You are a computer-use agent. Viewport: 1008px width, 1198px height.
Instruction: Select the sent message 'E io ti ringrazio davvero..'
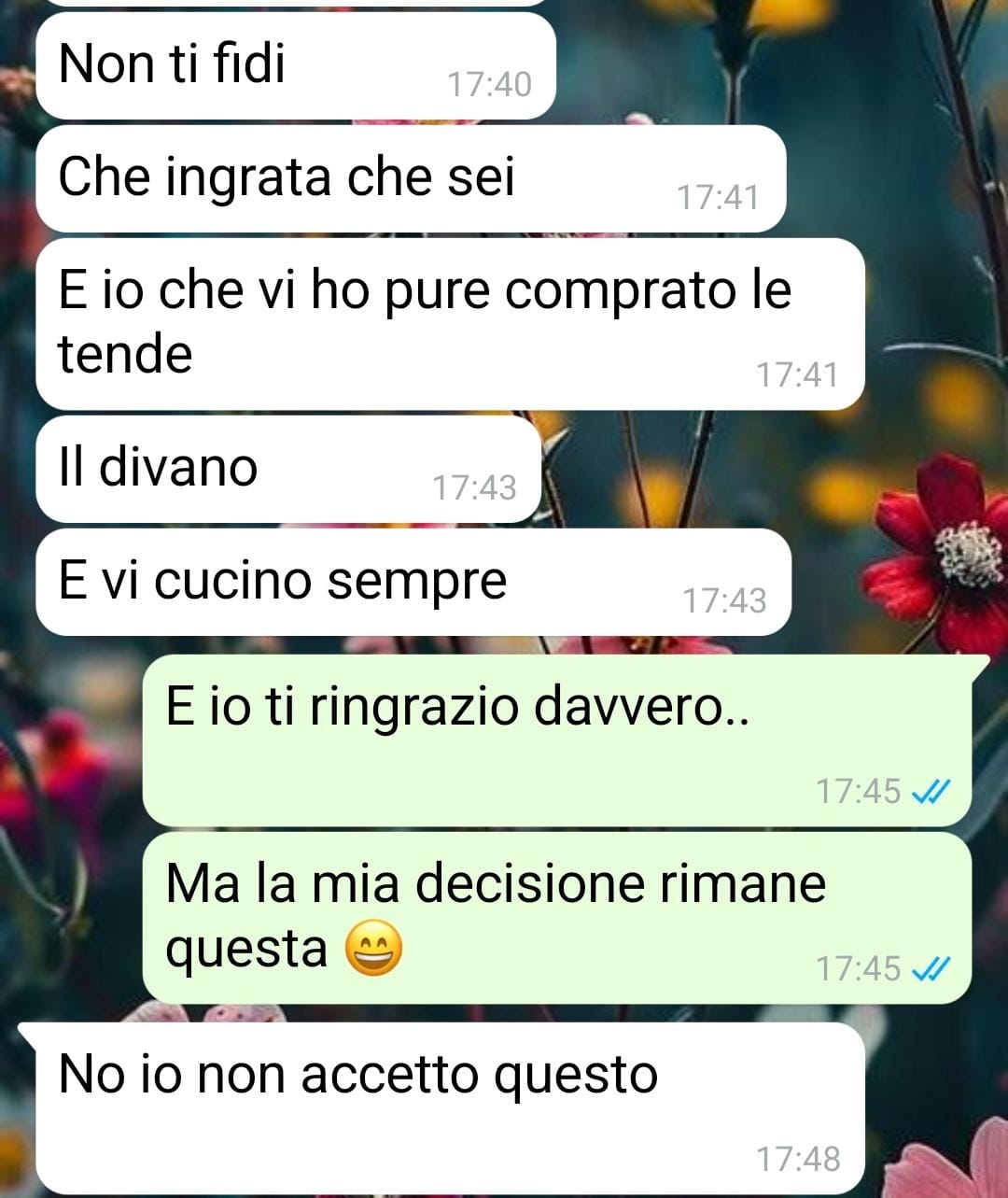coord(557,740)
